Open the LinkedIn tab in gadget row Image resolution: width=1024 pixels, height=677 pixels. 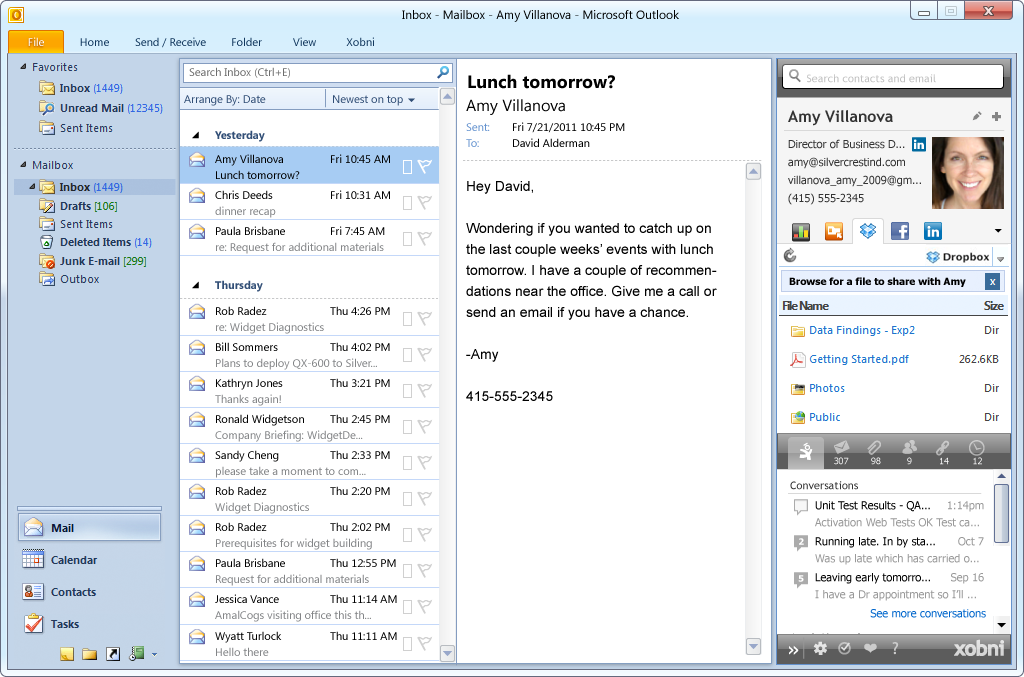(933, 231)
